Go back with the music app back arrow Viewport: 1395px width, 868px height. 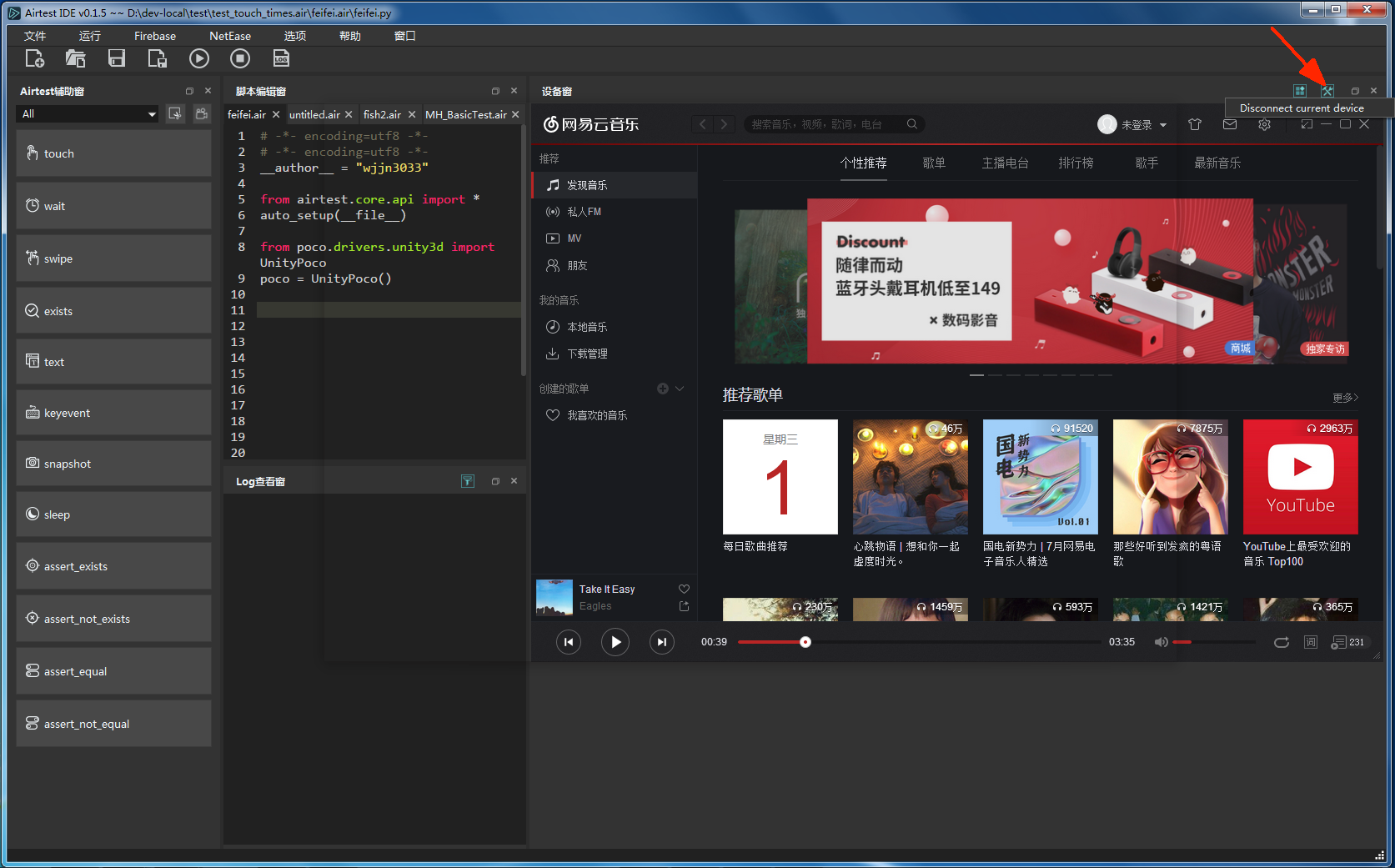[x=703, y=124]
